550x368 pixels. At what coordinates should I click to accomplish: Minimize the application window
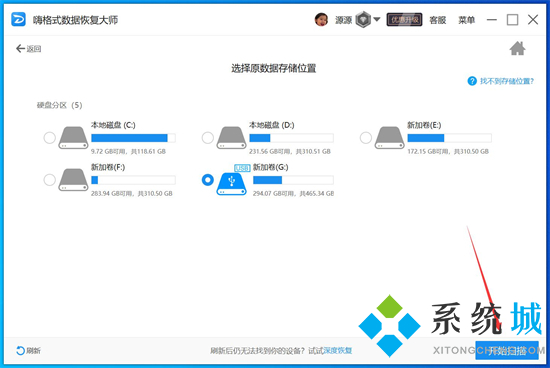pos(492,20)
